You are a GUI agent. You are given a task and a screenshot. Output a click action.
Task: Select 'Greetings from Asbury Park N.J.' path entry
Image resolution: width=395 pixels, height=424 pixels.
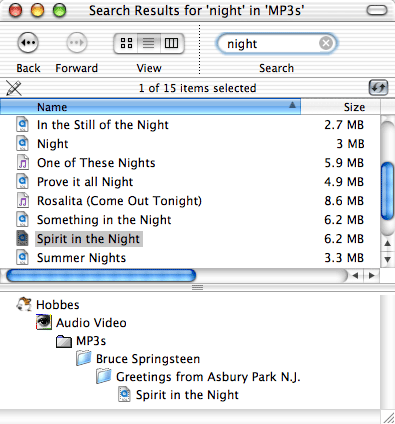tap(208, 377)
